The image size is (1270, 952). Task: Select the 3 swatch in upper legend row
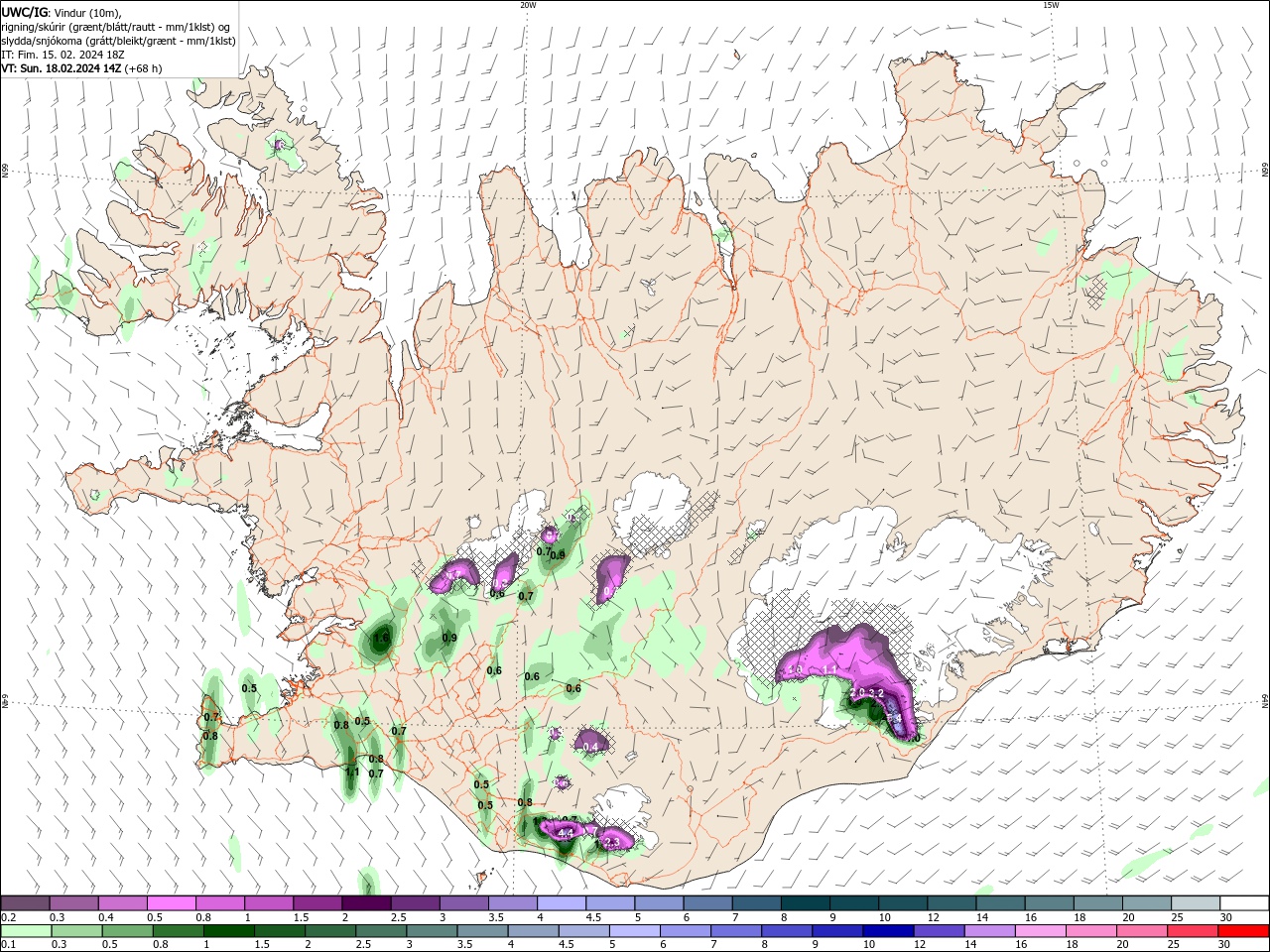point(463,903)
